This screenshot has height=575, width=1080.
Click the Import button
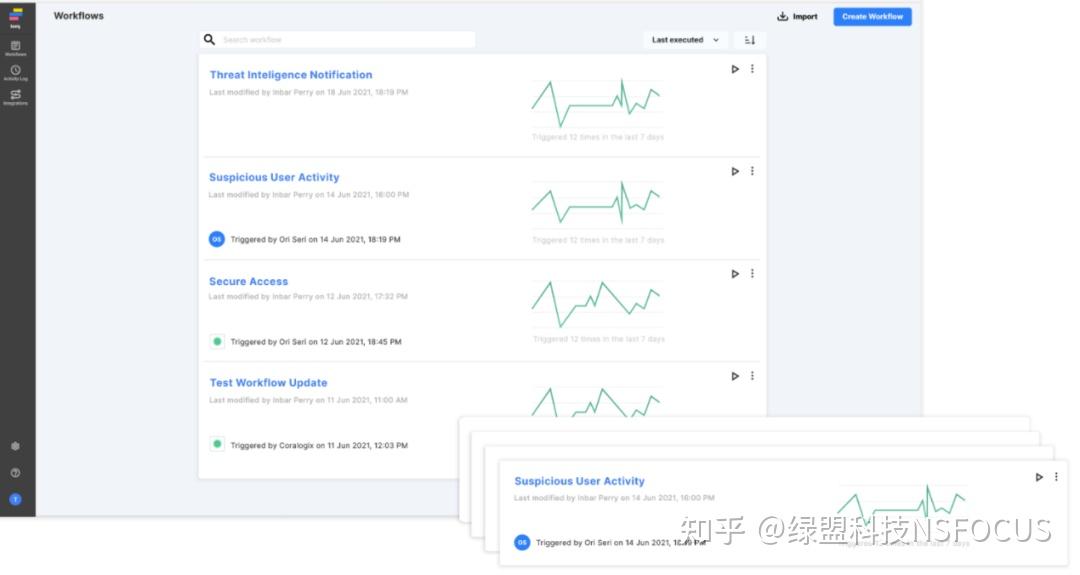point(797,17)
